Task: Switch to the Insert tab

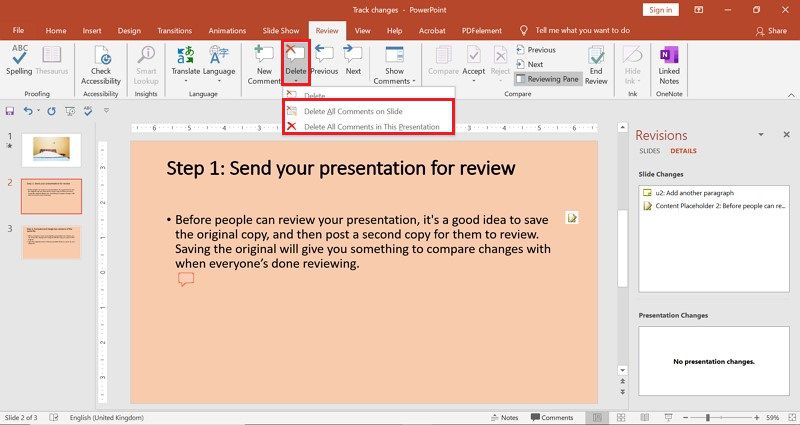Action: [92, 31]
